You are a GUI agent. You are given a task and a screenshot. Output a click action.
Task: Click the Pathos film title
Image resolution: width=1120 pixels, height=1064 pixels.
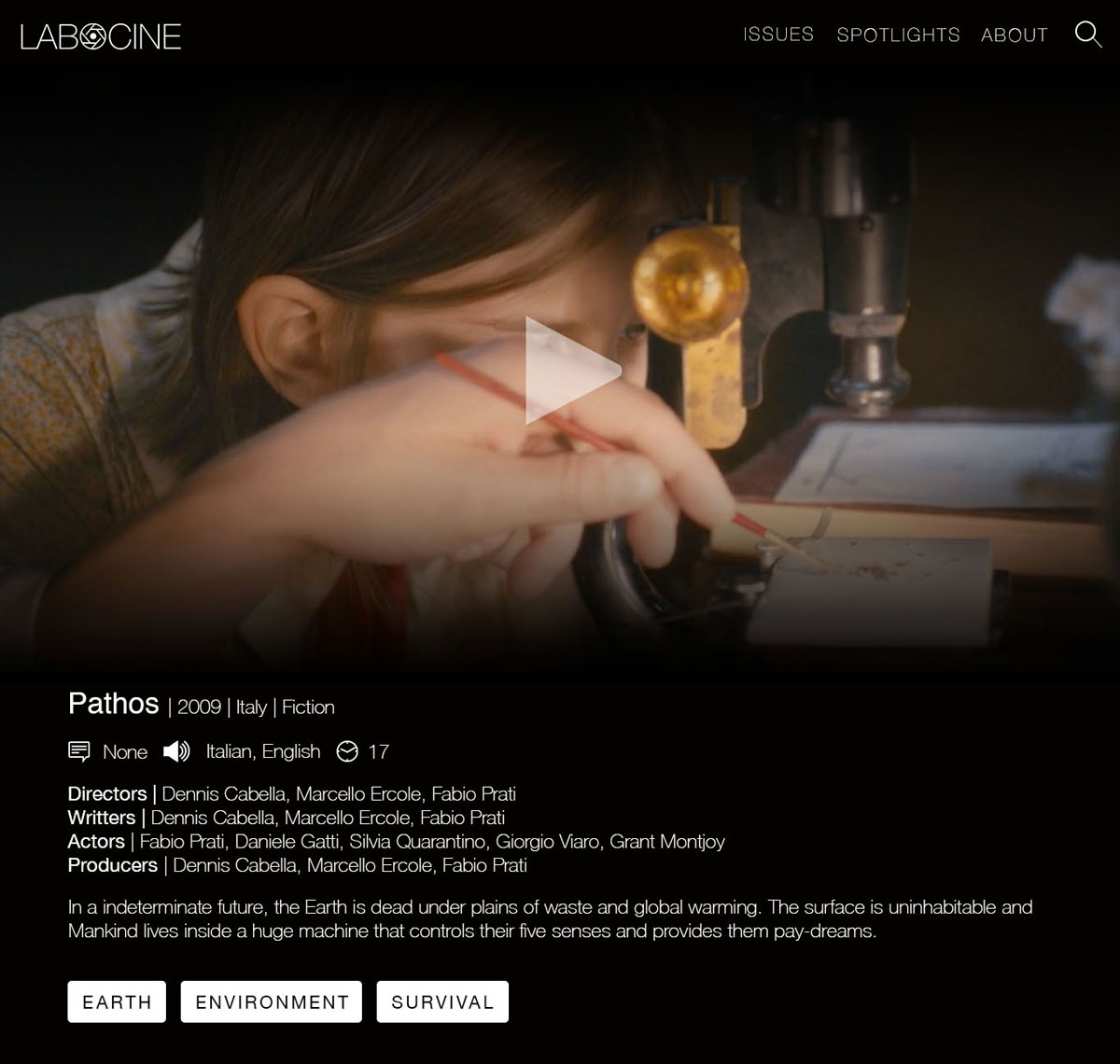pos(113,704)
